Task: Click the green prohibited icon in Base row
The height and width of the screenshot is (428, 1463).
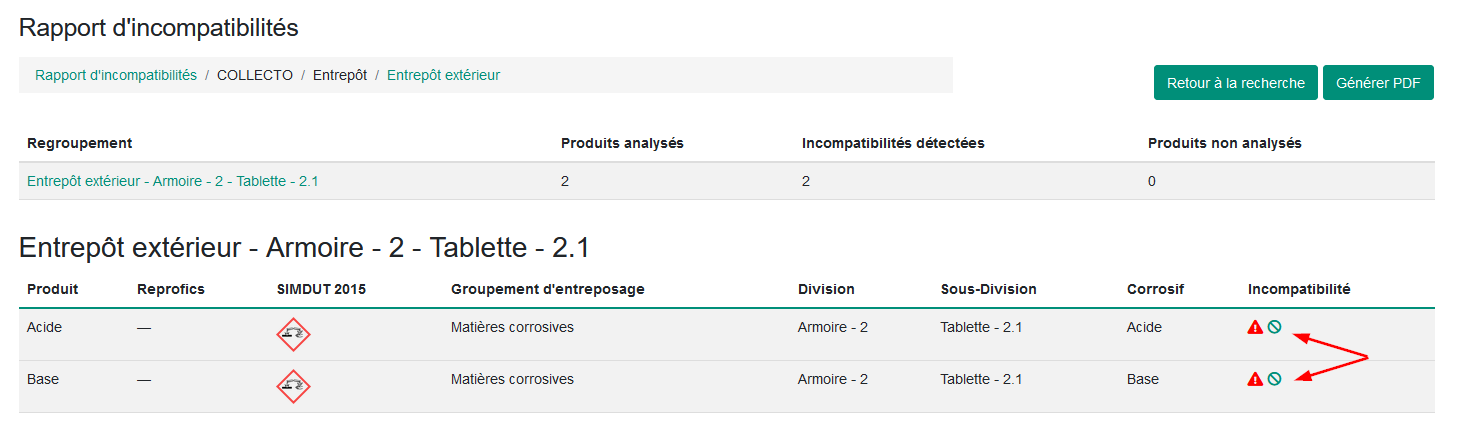Action: point(1274,379)
